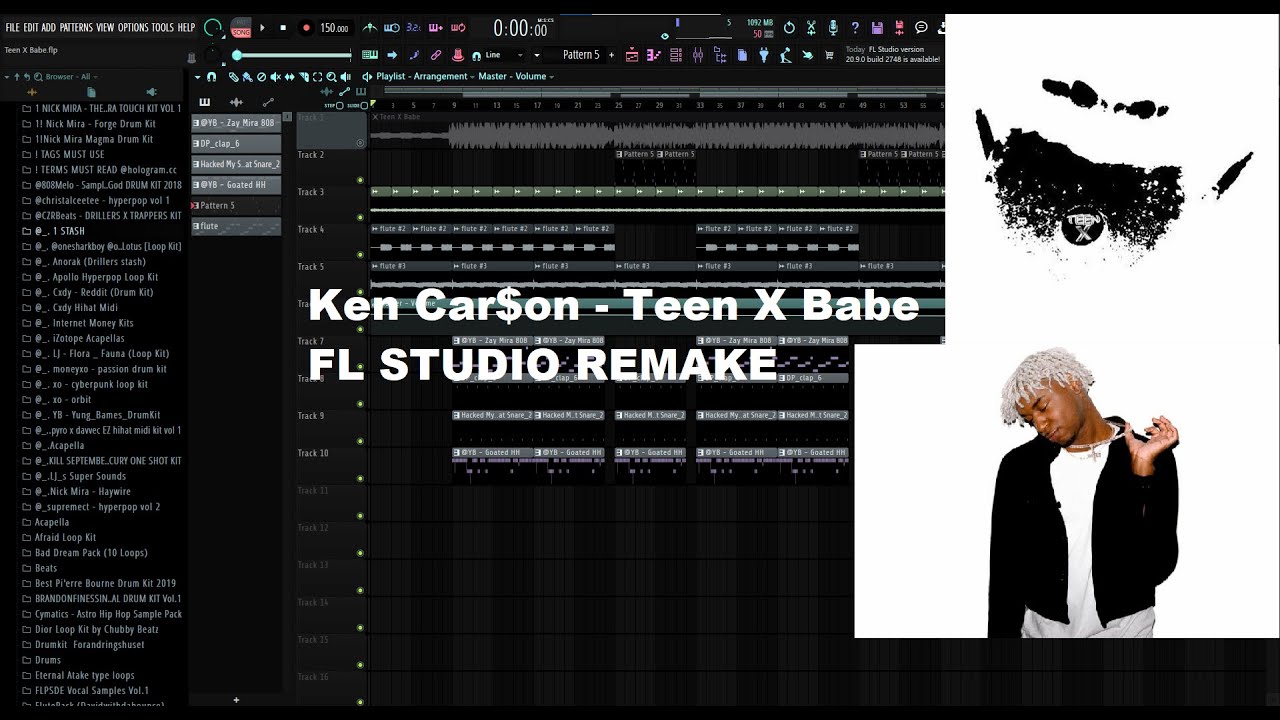Screen dimensions: 1280x720
Task: Open the plugin picker plug icon
Action: [764, 55]
